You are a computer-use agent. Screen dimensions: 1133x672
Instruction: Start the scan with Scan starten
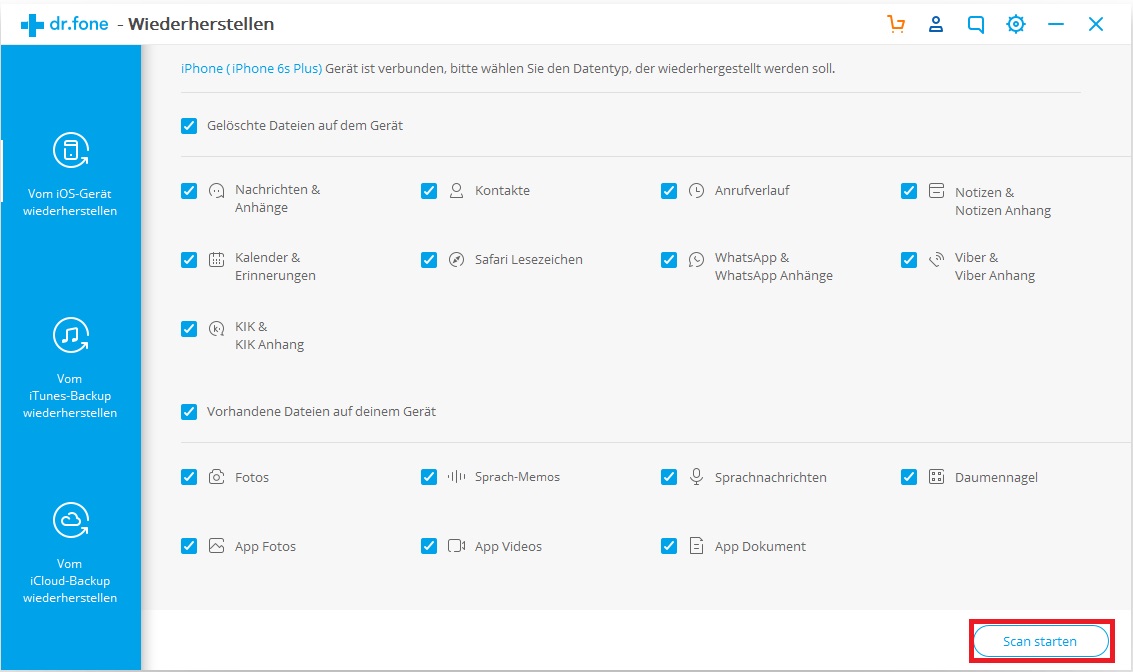point(1041,641)
